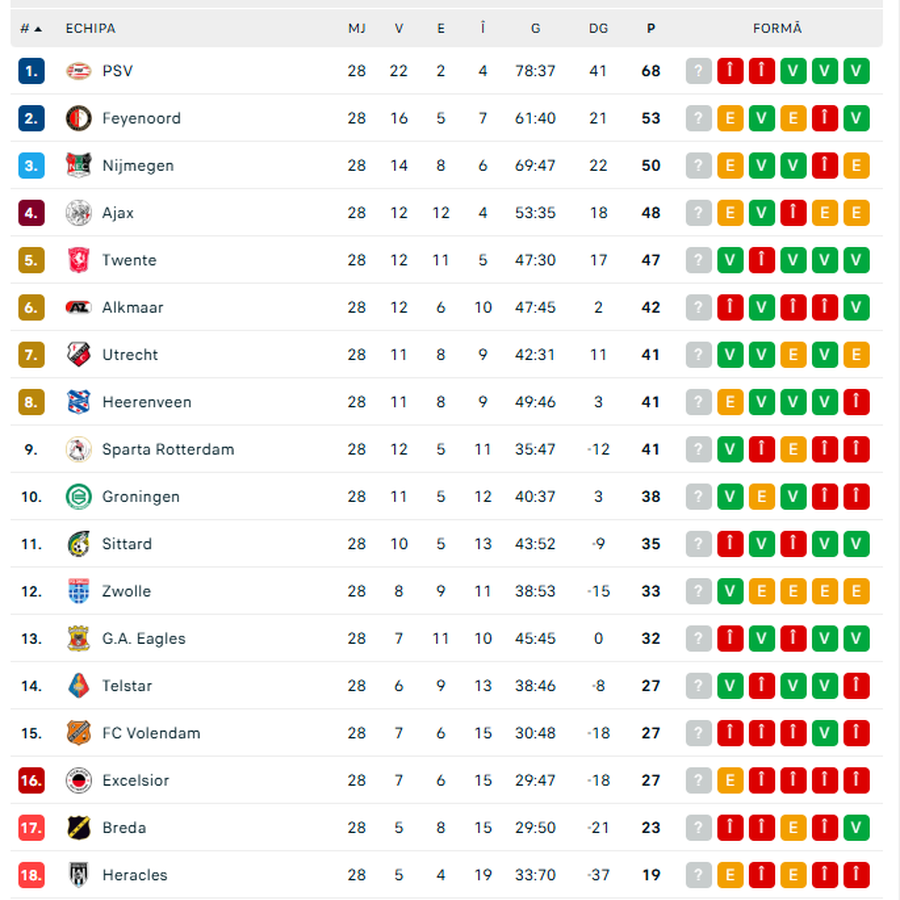Click the red position 16 badge for Excelsior
The image size is (900, 900).
tap(31, 780)
